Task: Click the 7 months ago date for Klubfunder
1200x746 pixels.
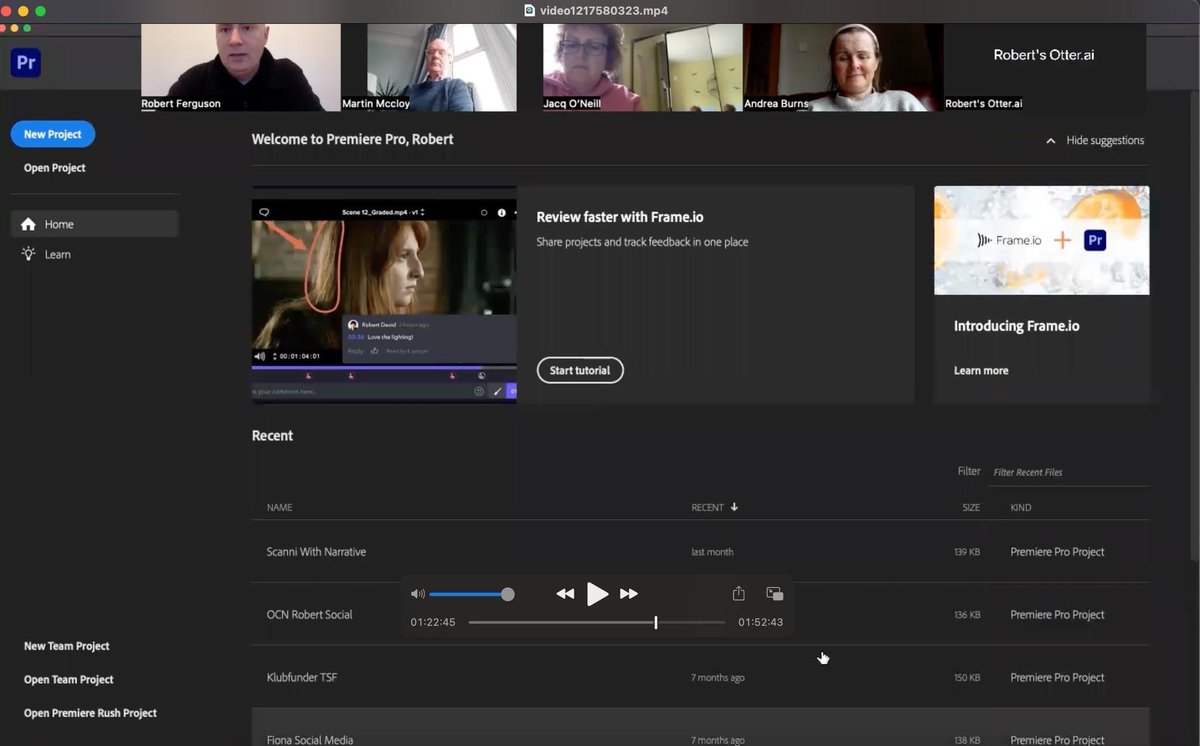Action: point(718,678)
